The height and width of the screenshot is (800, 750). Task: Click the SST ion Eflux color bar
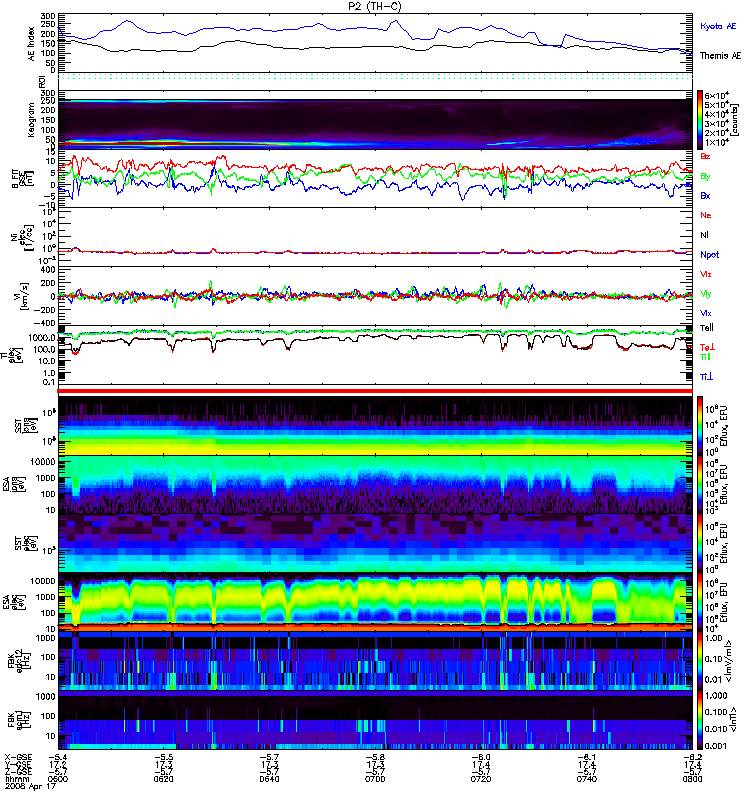click(699, 426)
